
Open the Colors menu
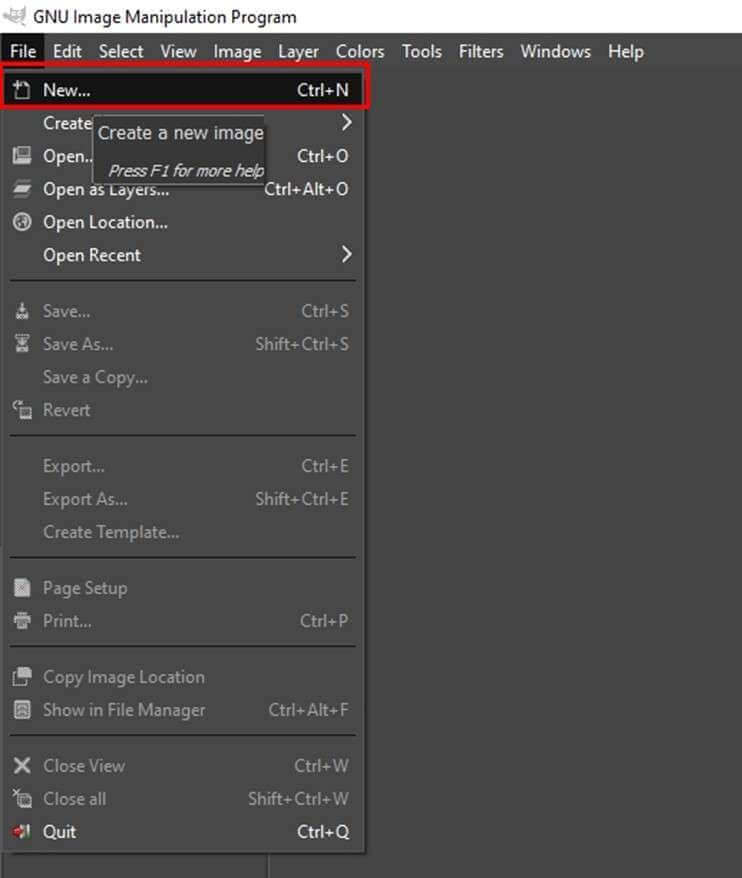pos(360,52)
